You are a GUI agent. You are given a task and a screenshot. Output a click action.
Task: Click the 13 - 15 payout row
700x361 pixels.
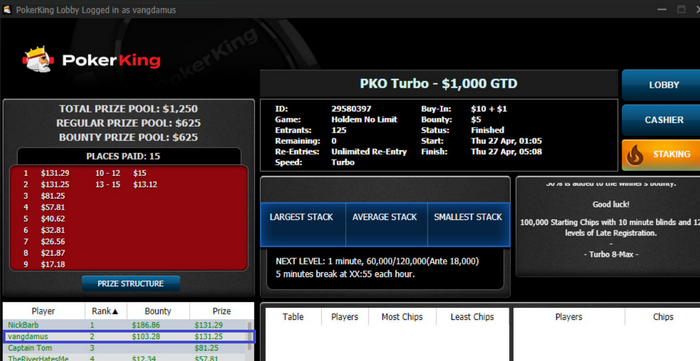click(x=126, y=185)
